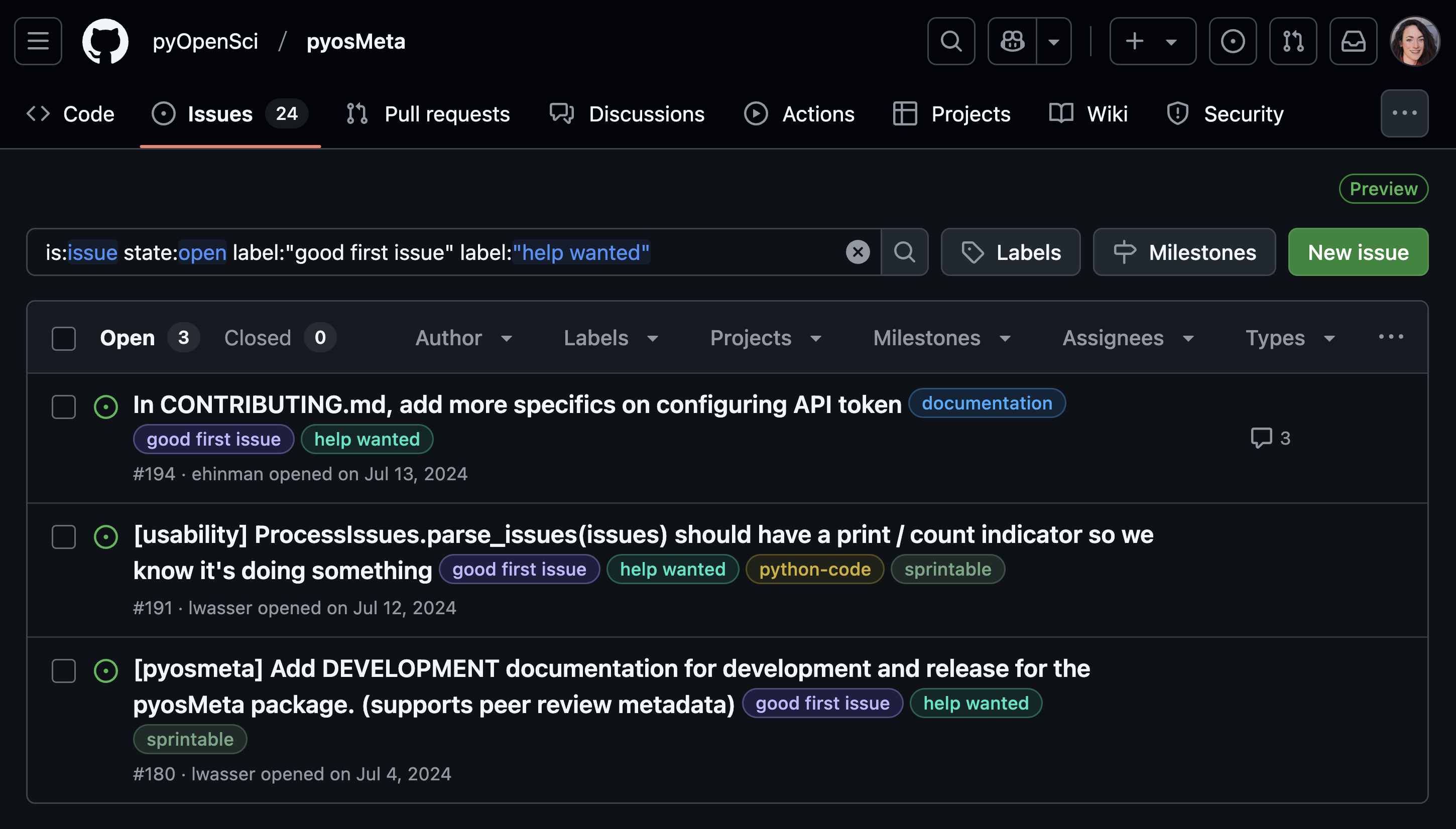Click sprintable label on issue #180
This screenshot has height=829, width=1456.
point(190,739)
